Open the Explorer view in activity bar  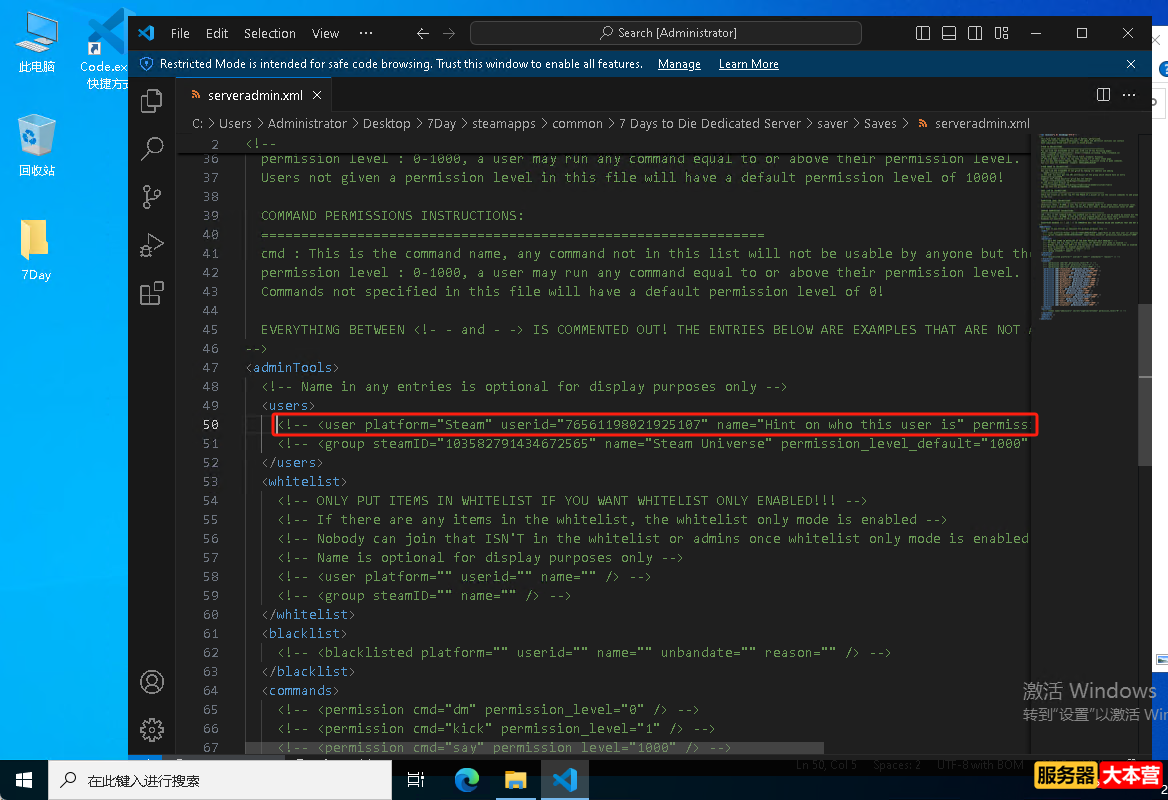point(151,101)
